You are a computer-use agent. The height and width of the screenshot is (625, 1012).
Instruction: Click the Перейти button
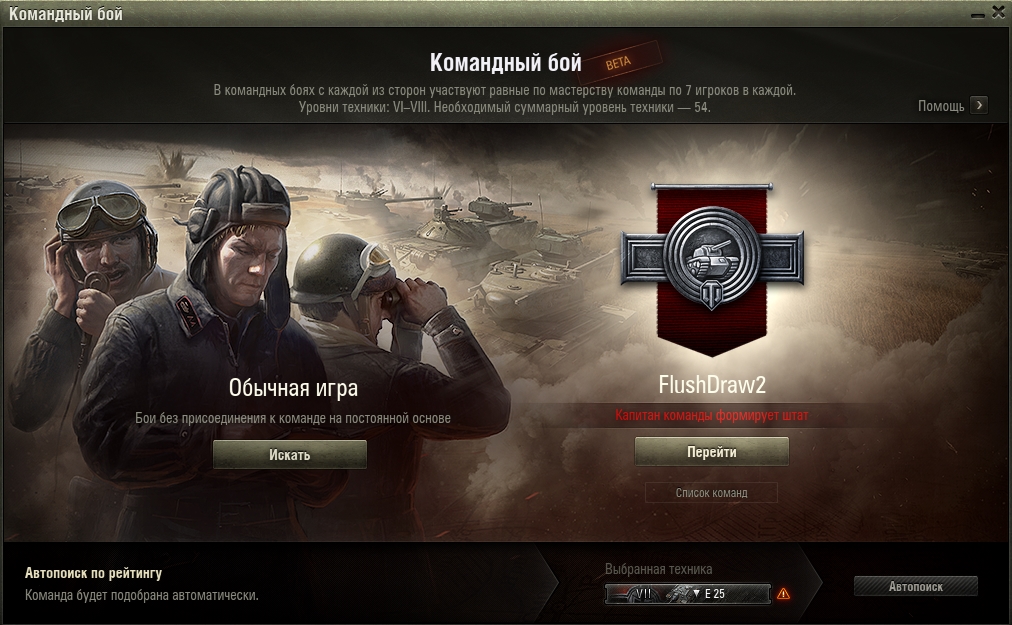[x=712, y=452]
